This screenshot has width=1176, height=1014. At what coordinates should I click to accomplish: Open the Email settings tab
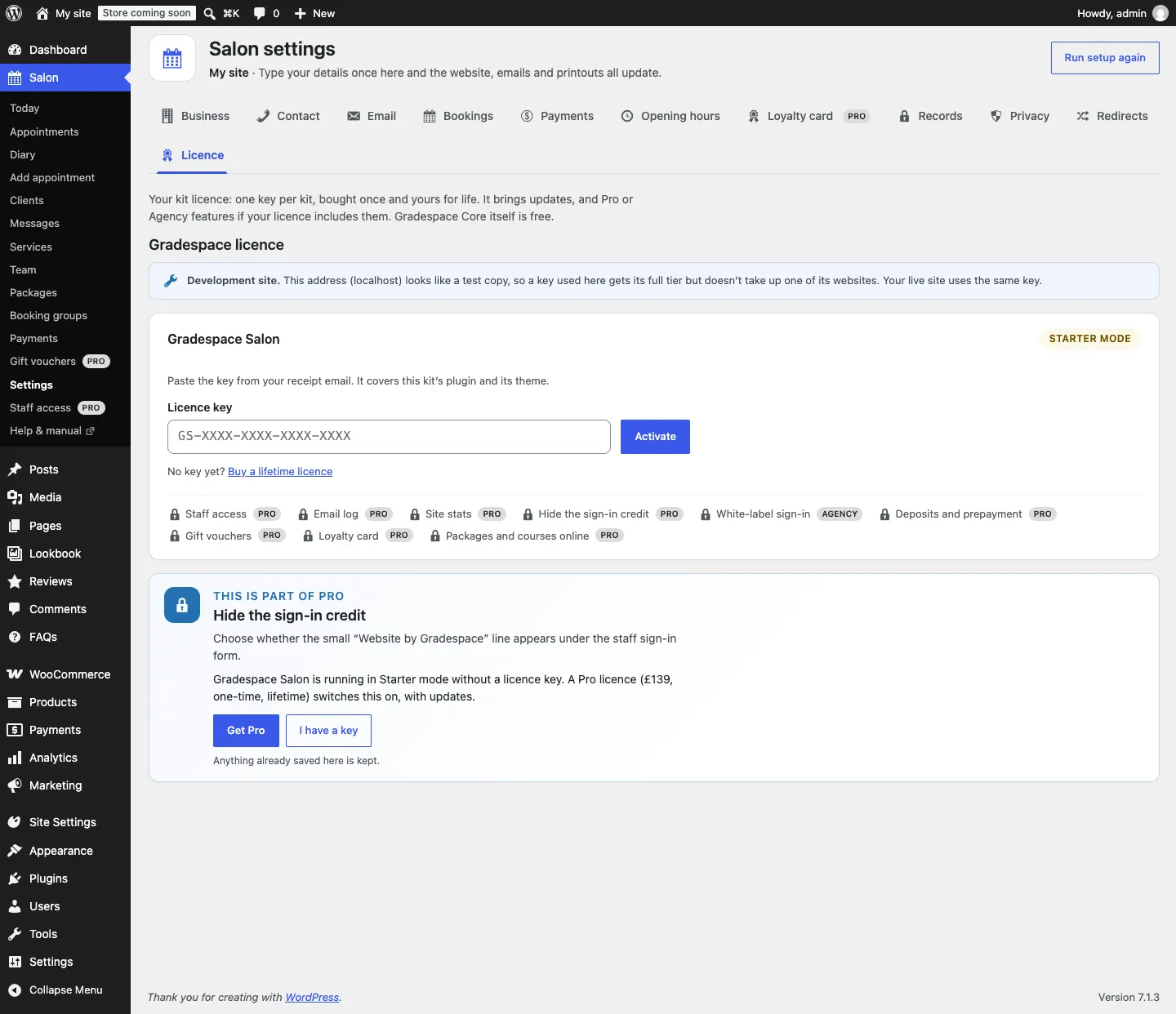372,116
